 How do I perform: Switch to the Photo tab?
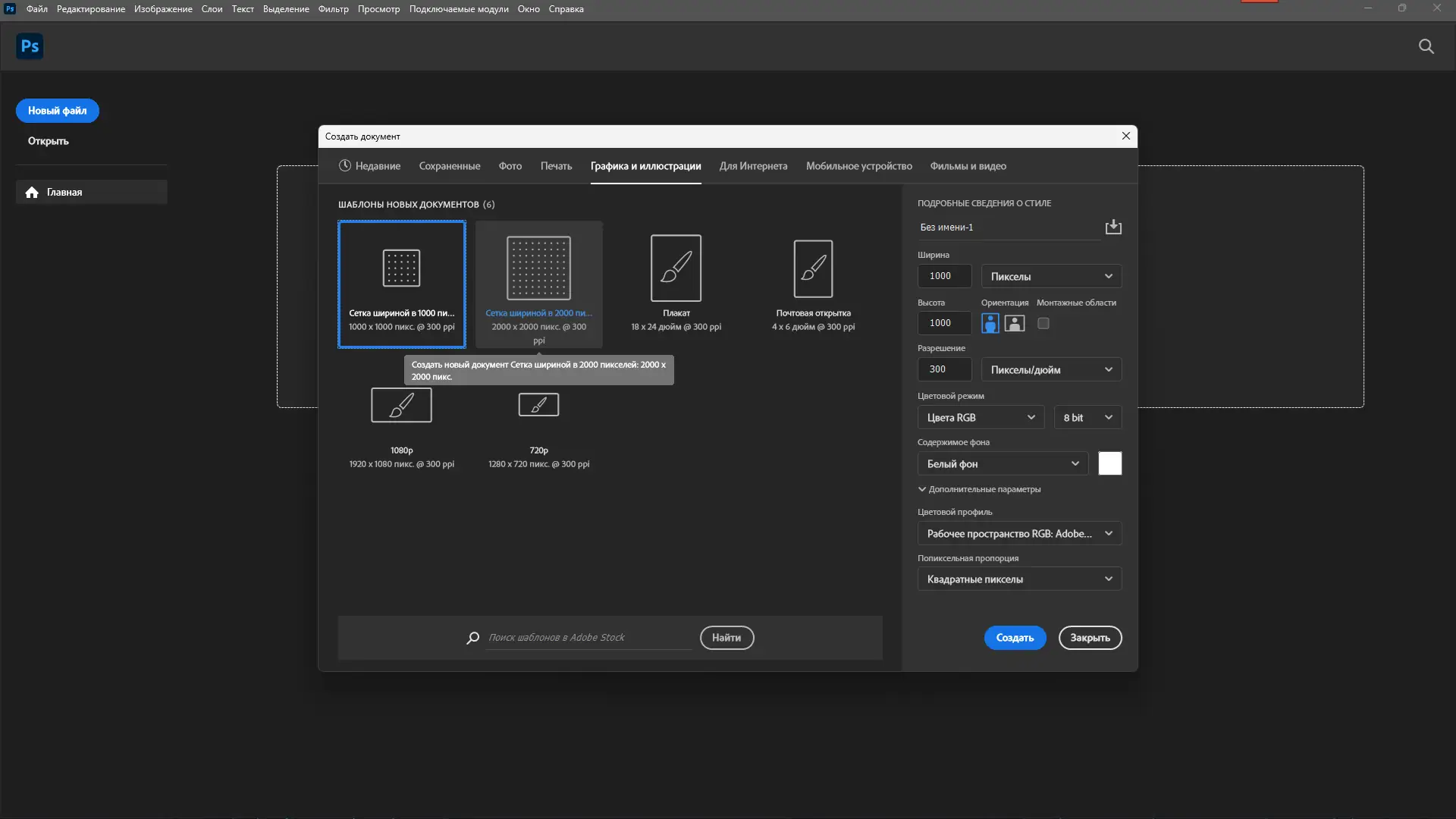510,166
